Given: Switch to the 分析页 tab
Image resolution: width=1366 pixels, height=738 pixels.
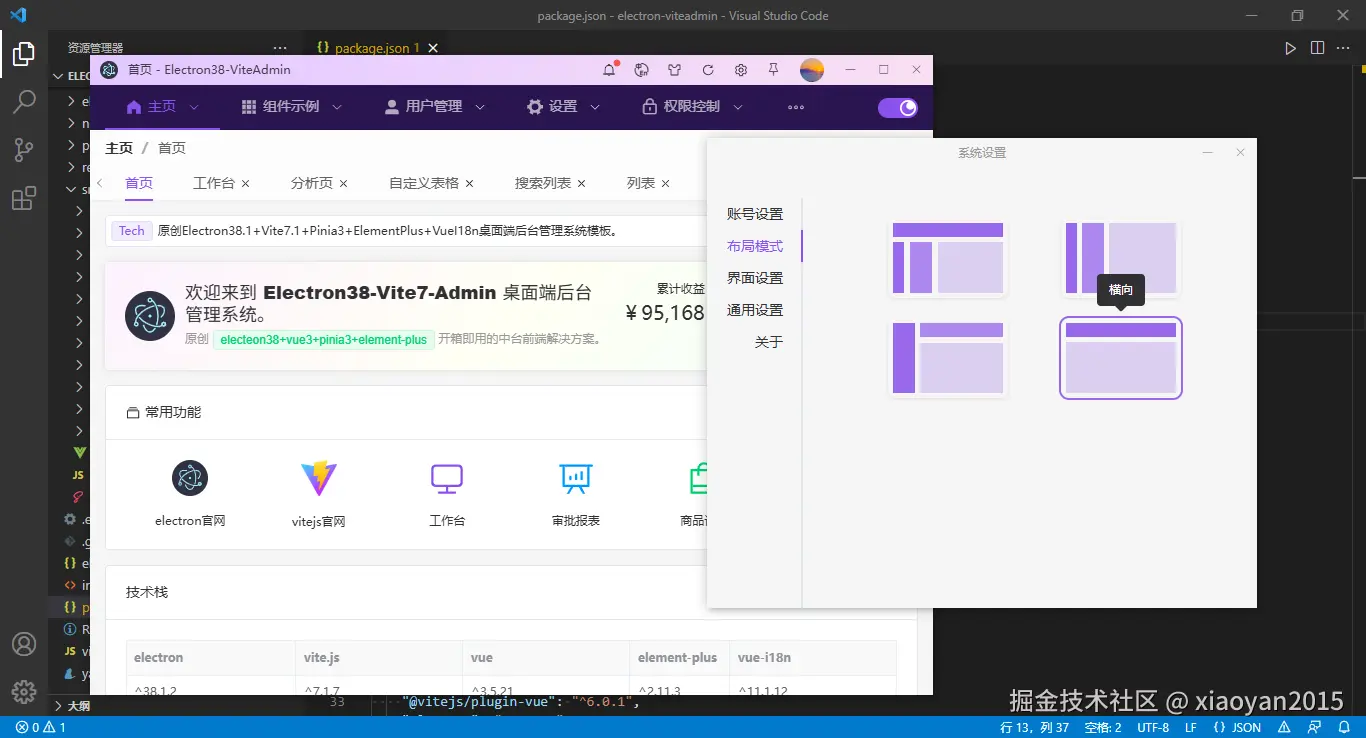Looking at the screenshot, I should tap(313, 183).
